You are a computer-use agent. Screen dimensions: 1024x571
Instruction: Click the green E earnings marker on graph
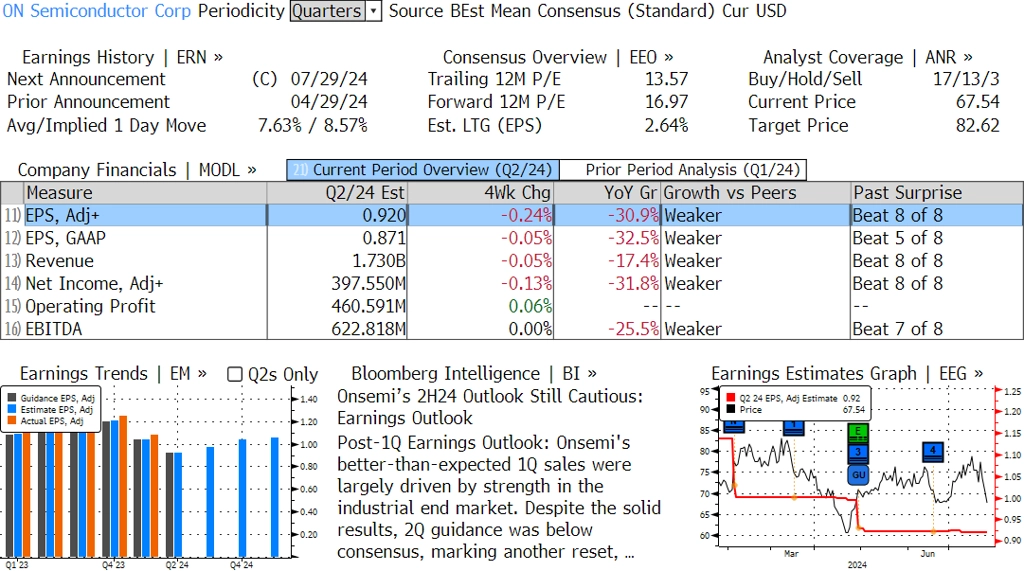858,431
